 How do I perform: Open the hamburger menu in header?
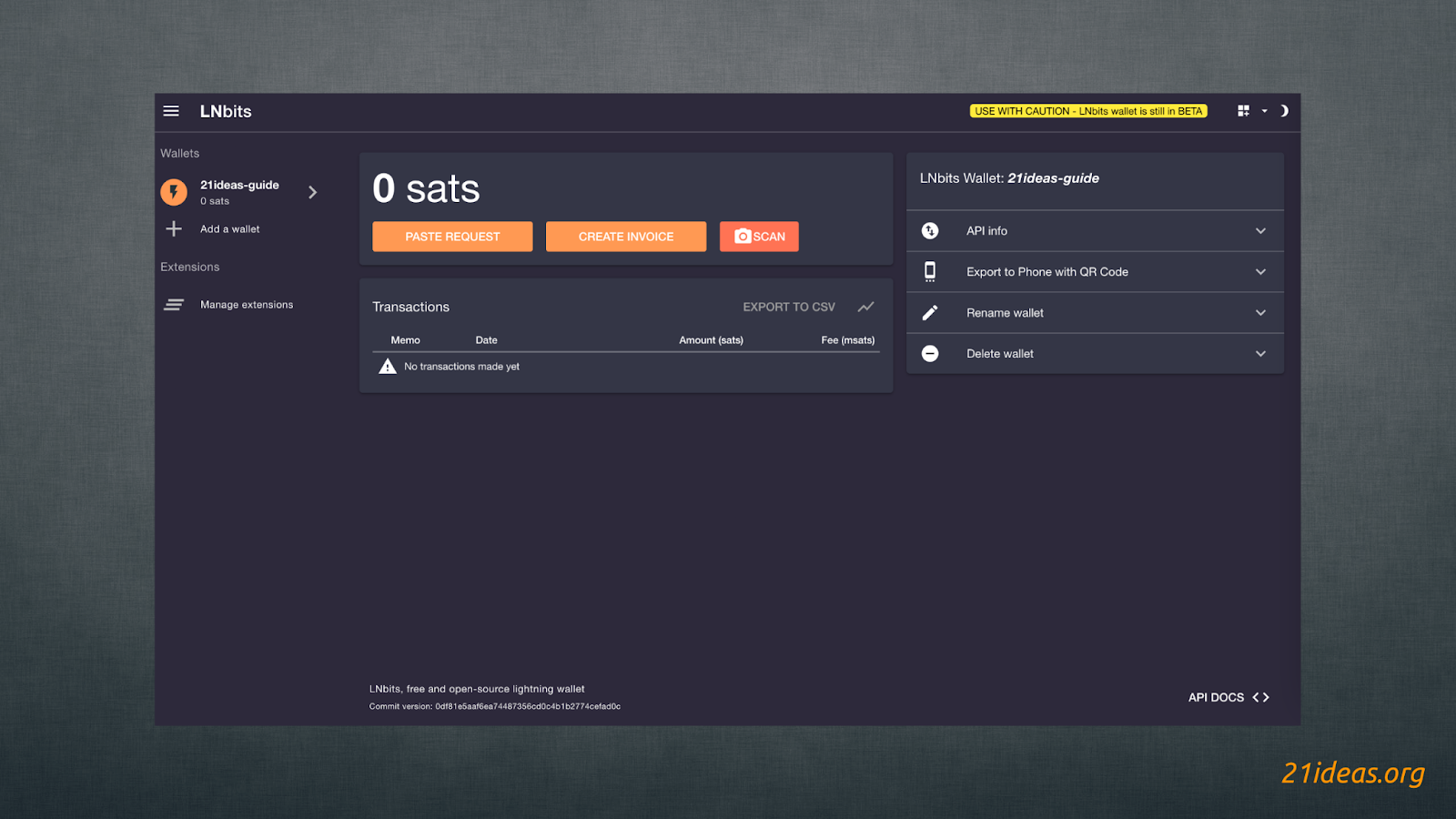click(171, 111)
